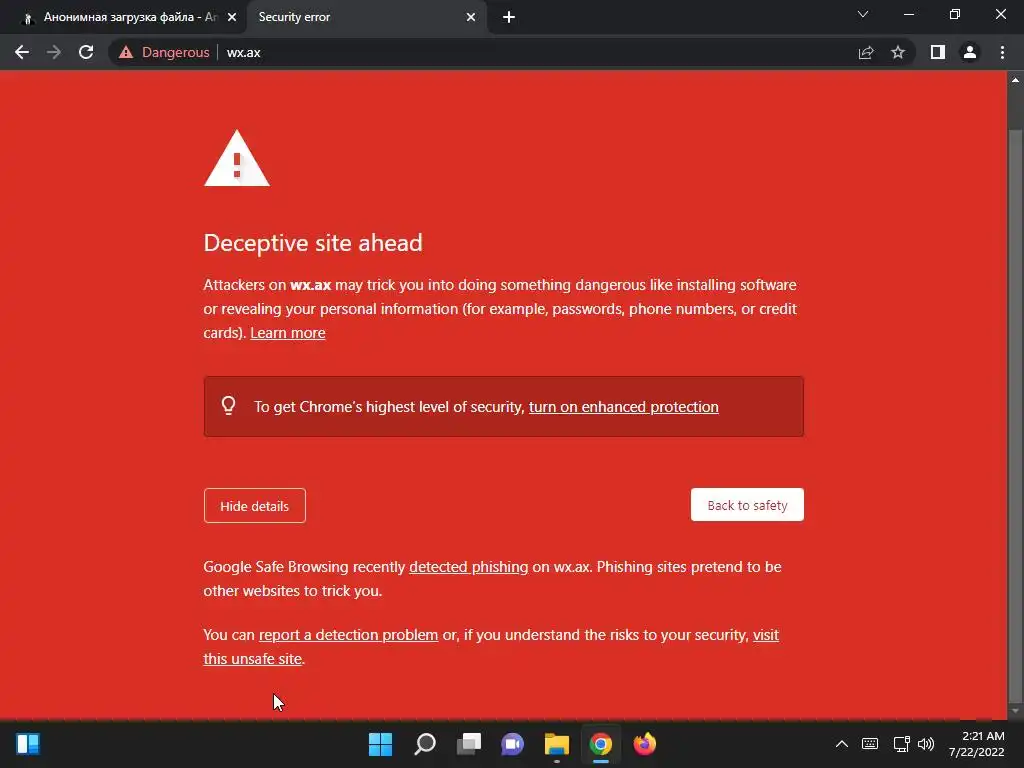Open Task View on taskbar
1024x768 pixels.
pyautogui.click(x=468, y=744)
